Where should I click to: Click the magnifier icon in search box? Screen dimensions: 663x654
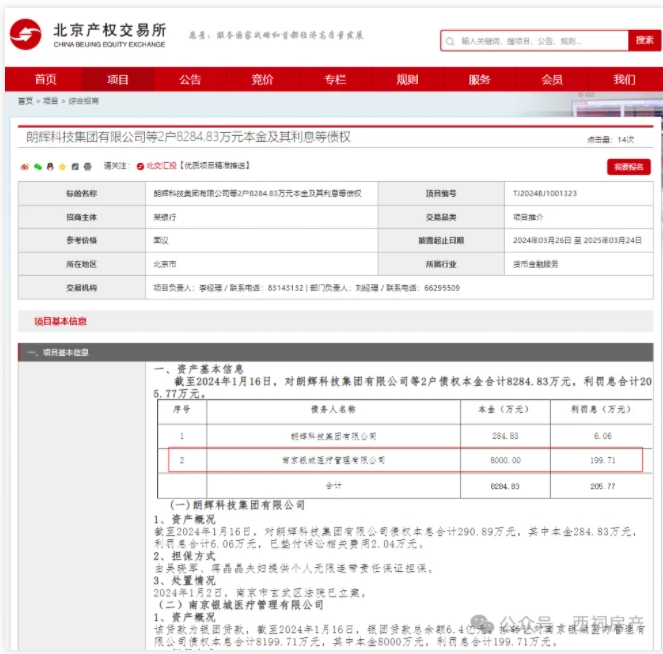point(450,41)
